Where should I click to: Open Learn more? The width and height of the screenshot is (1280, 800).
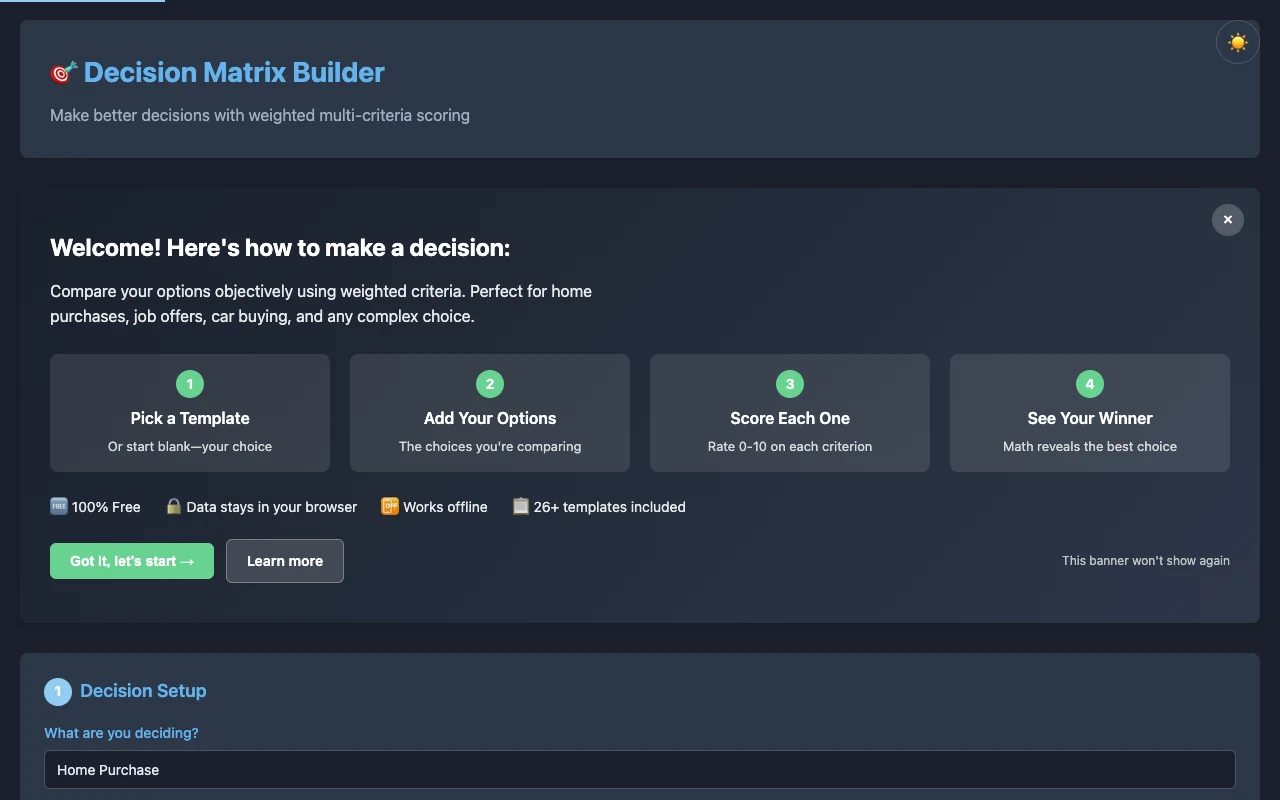(284, 561)
